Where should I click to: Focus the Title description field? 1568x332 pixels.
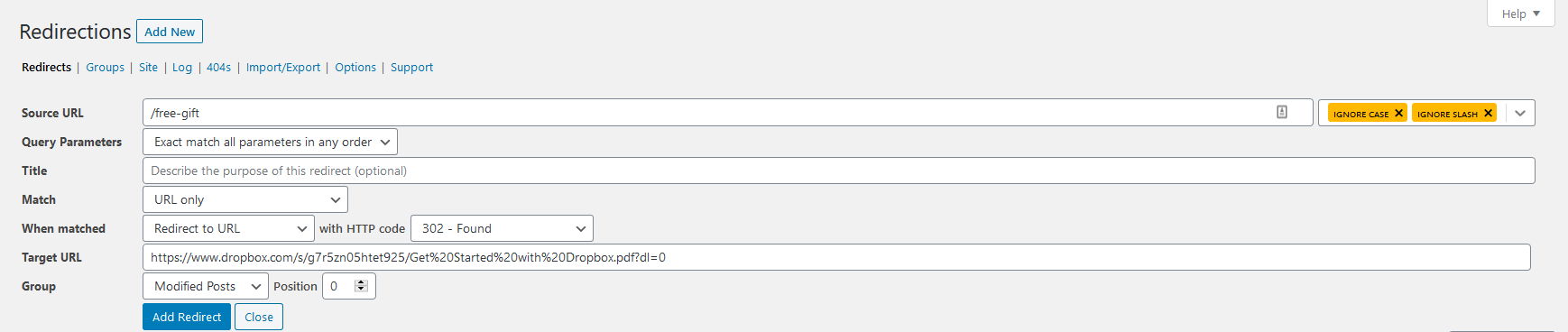(x=839, y=171)
